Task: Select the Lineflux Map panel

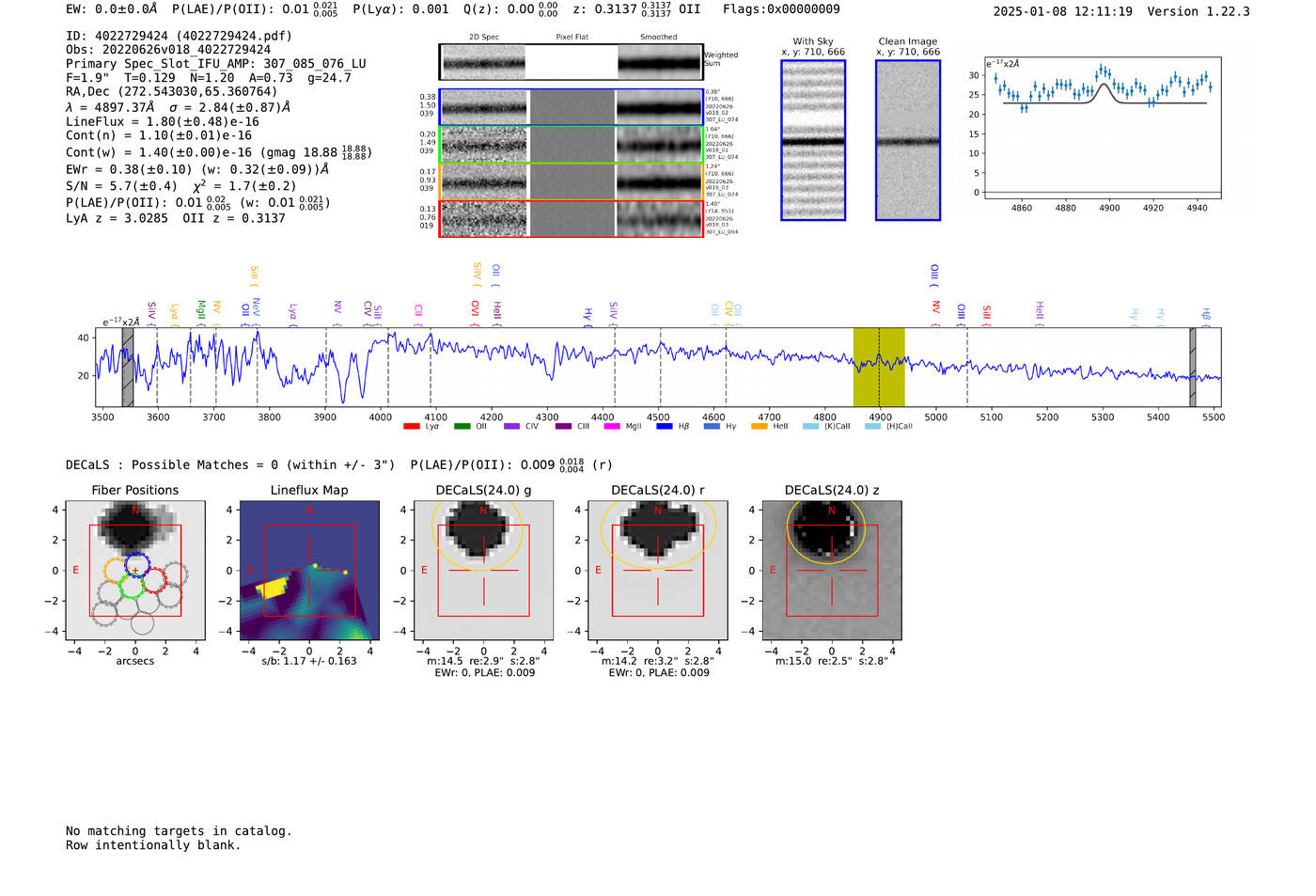Action: pyautogui.click(x=309, y=572)
